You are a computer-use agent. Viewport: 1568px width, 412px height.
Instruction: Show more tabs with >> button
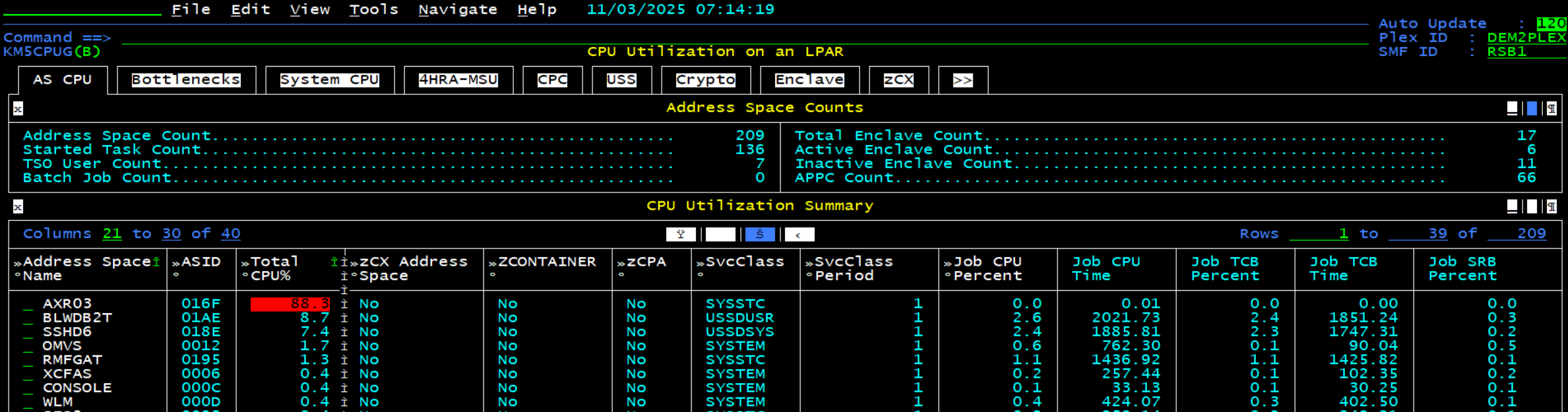click(x=962, y=80)
